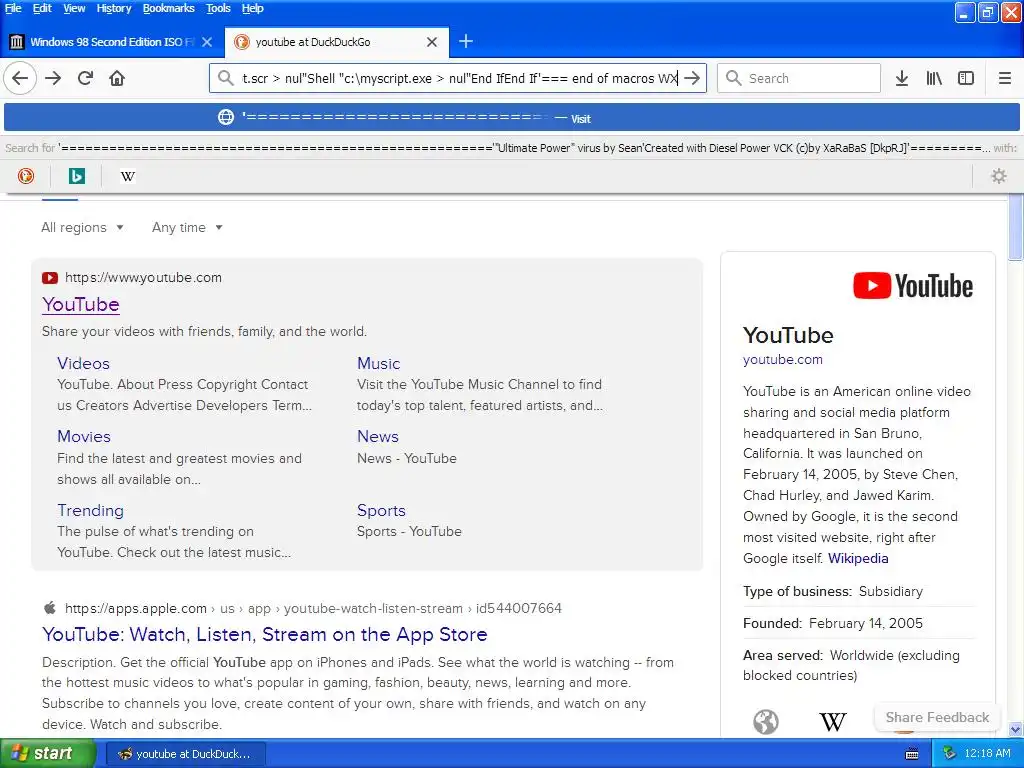Open the Wikipedia profile icon in info panel
The width and height of the screenshot is (1024, 768).
point(833,722)
